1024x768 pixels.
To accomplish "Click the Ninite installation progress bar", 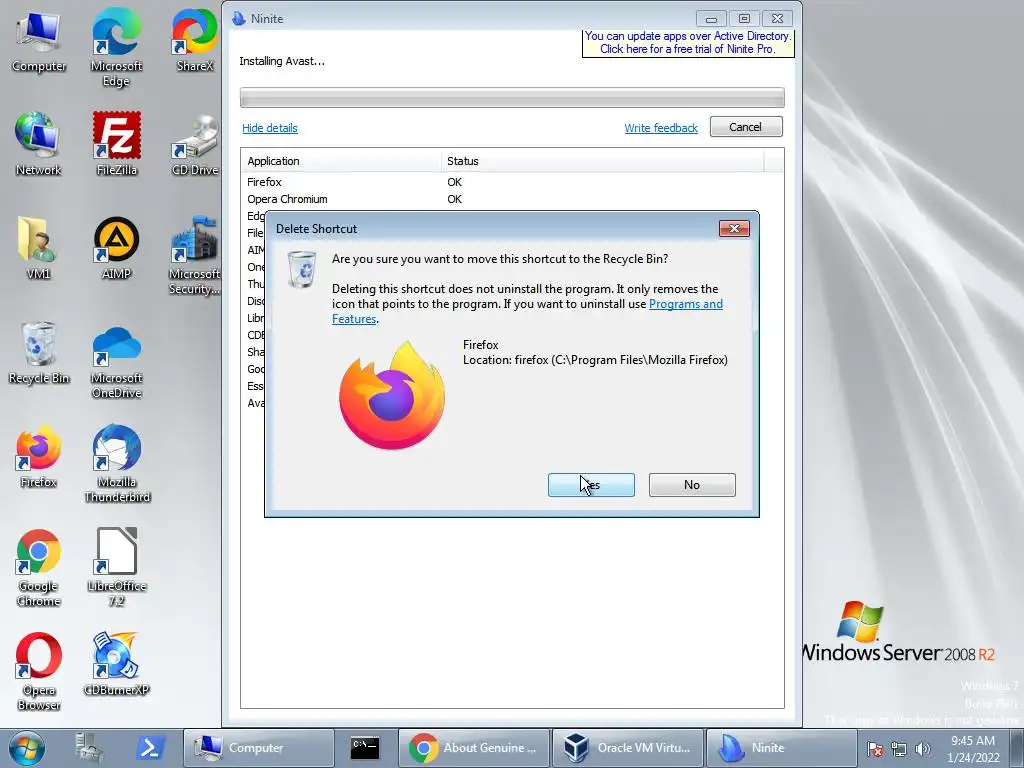I will pyautogui.click(x=512, y=97).
